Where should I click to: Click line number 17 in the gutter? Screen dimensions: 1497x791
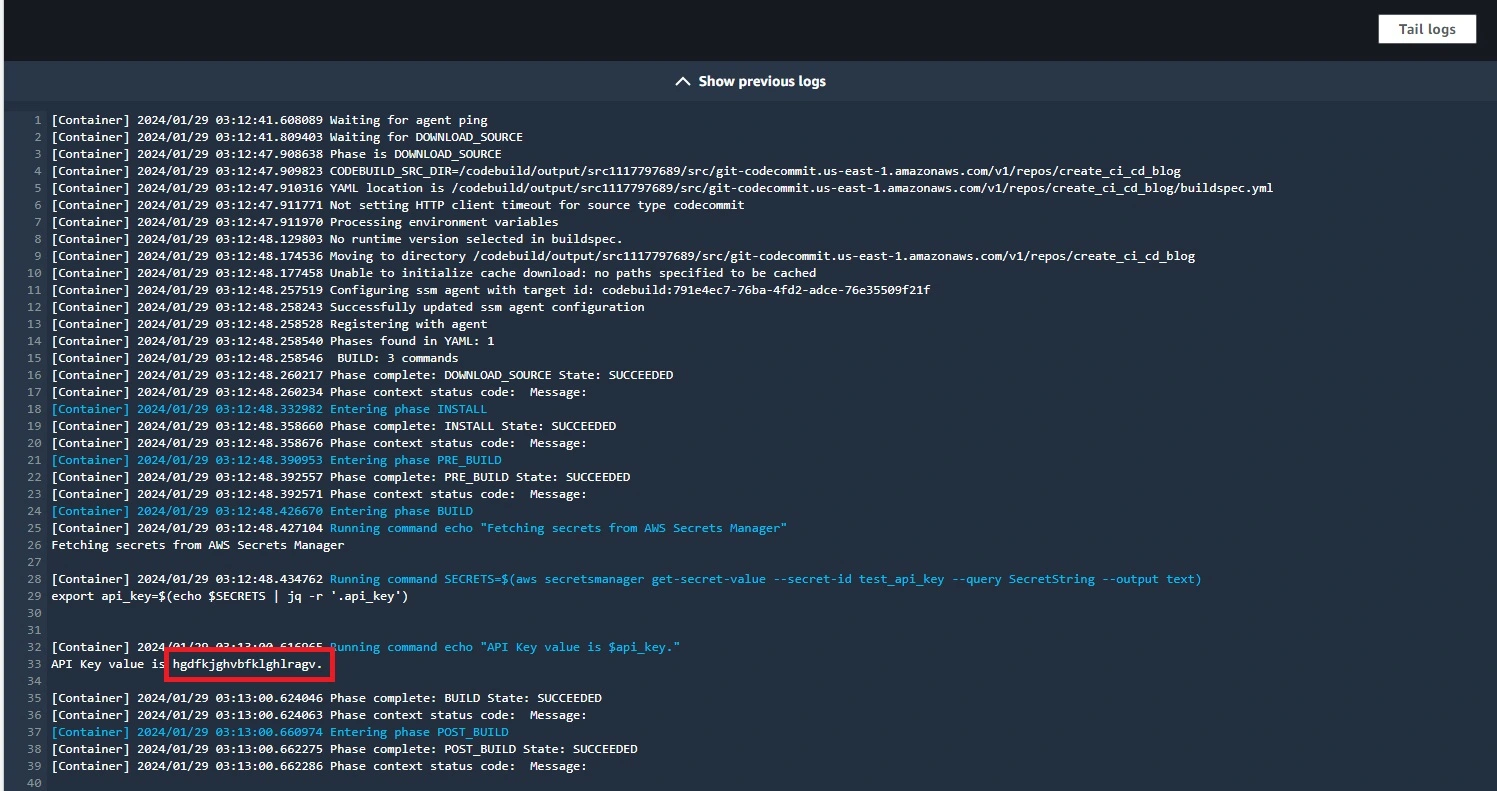point(36,392)
